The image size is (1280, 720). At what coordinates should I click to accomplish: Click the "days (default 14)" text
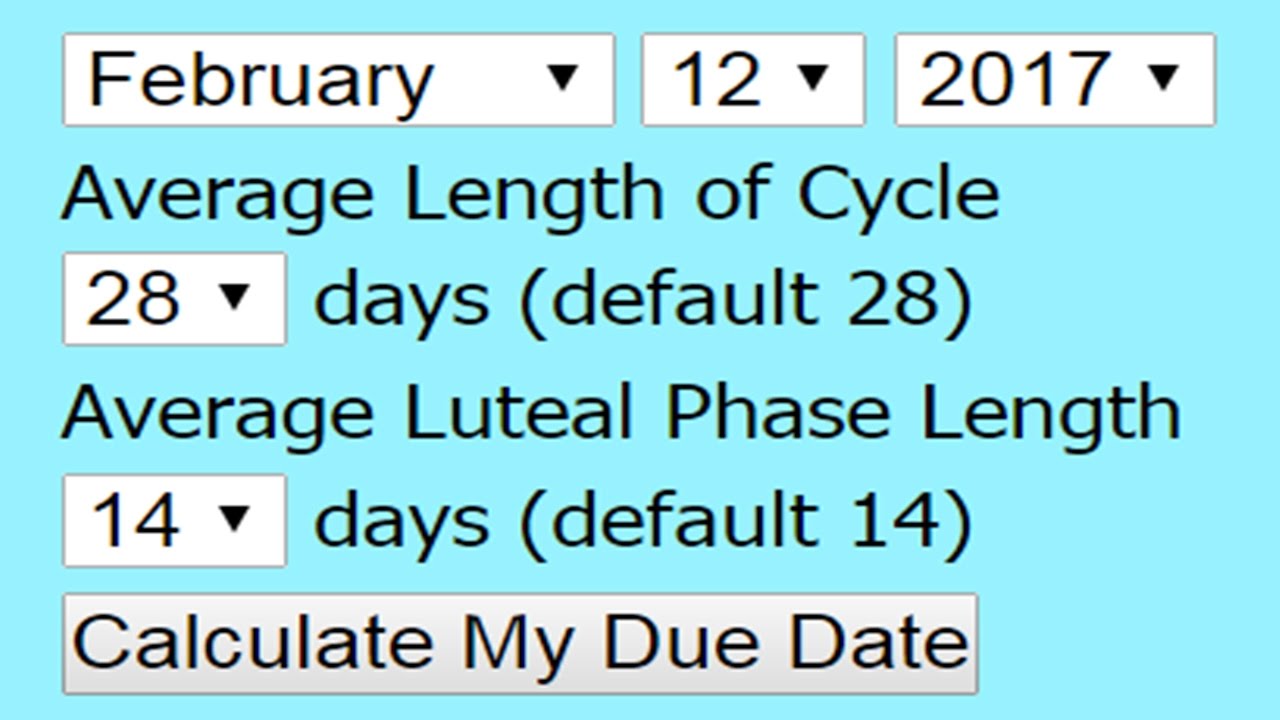coord(643,522)
